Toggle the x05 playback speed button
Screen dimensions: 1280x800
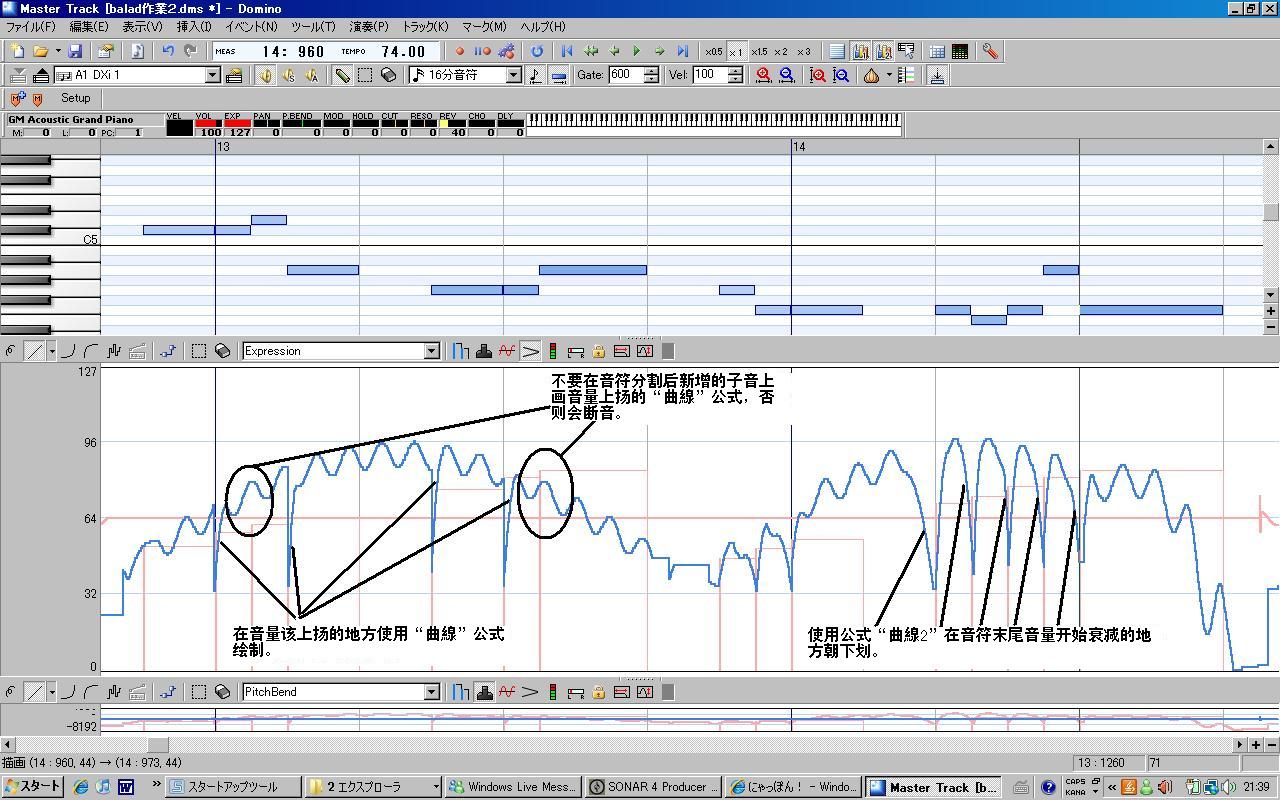[713, 52]
